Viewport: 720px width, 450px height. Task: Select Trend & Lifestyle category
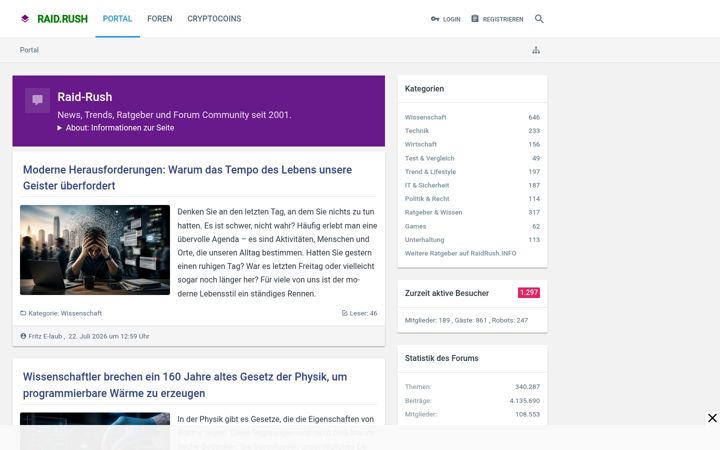coord(430,172)
